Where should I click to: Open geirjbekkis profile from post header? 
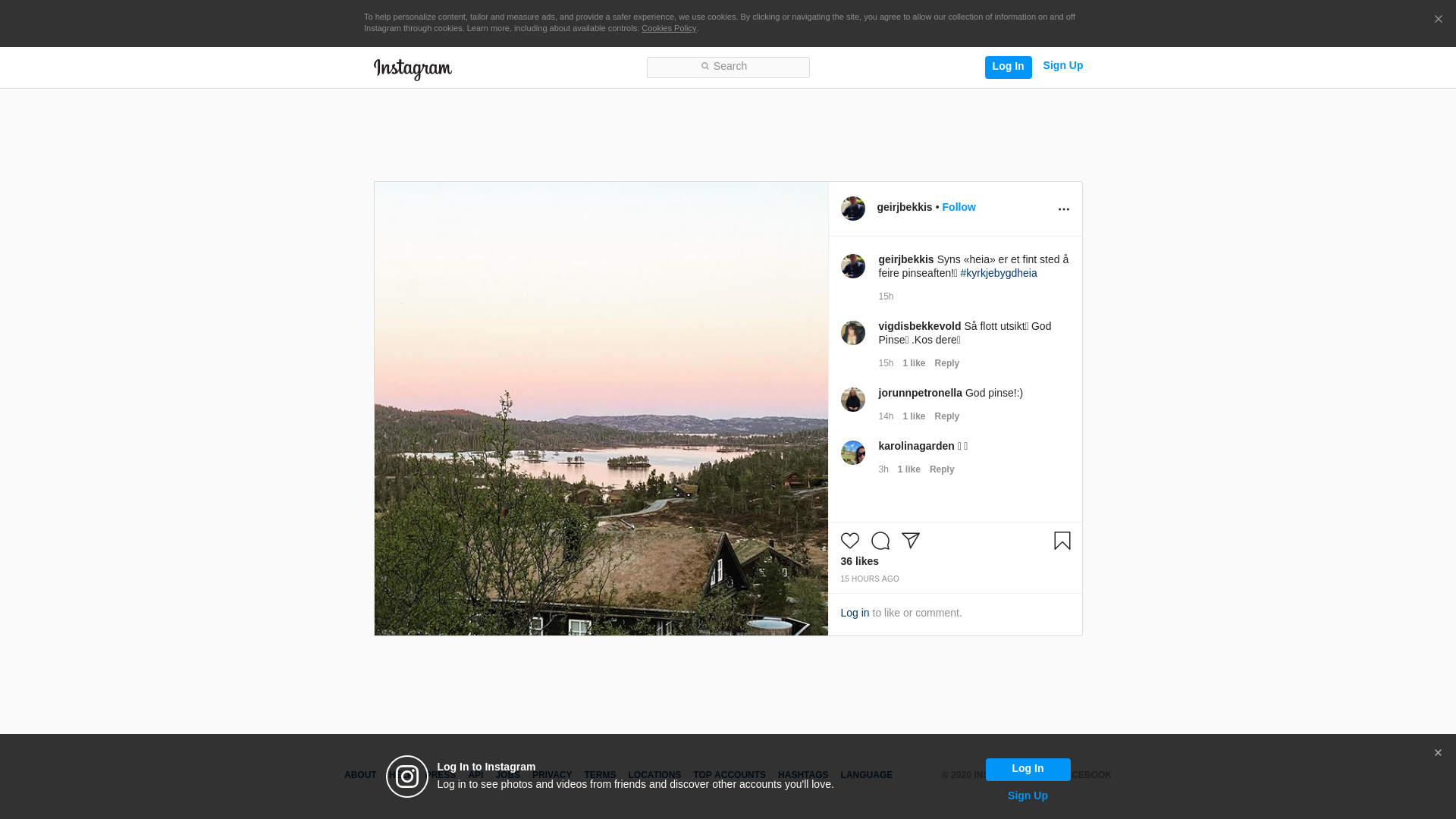tap(904, 207)
